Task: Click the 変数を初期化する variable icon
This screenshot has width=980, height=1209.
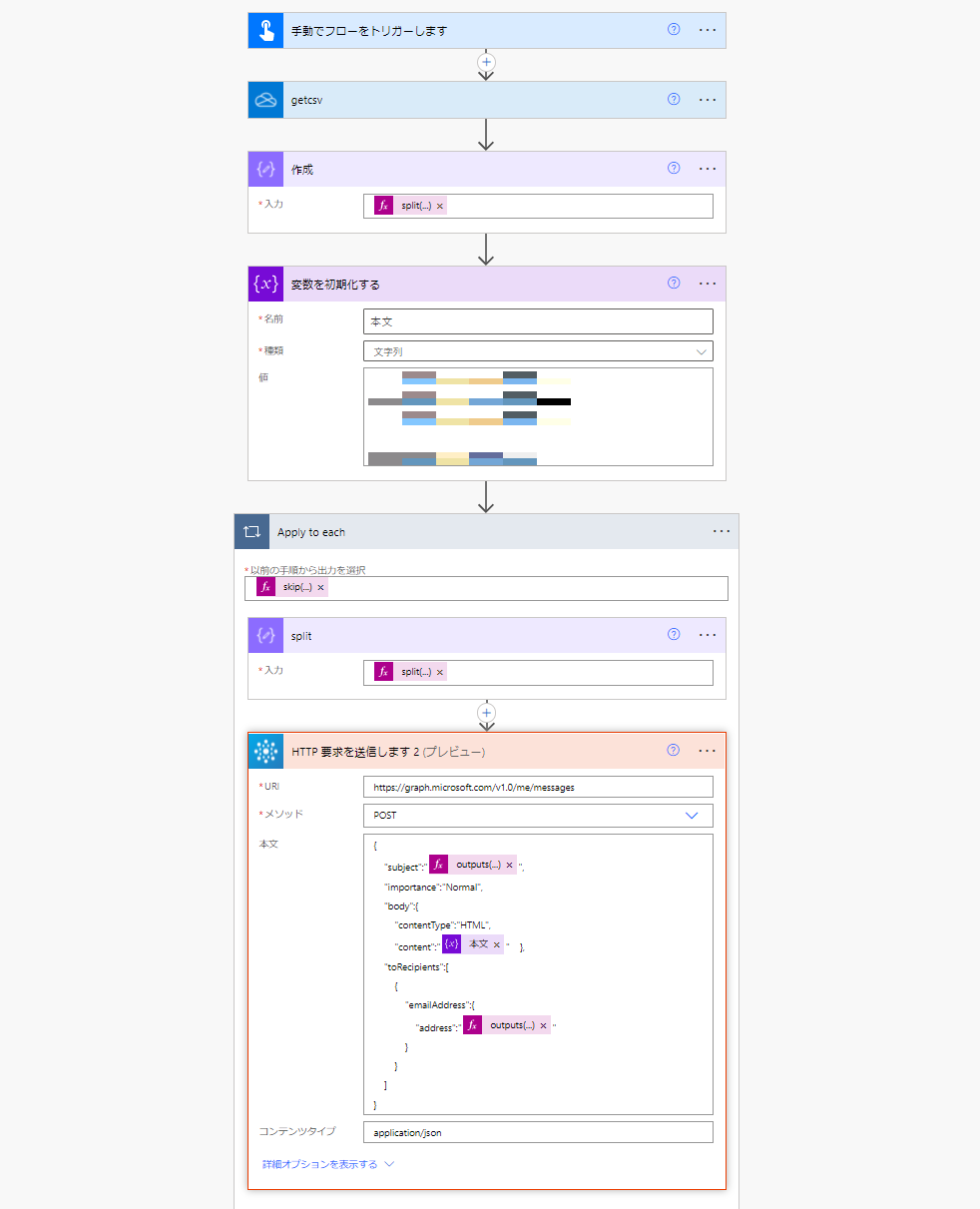Action: click(x=265, y=284)
